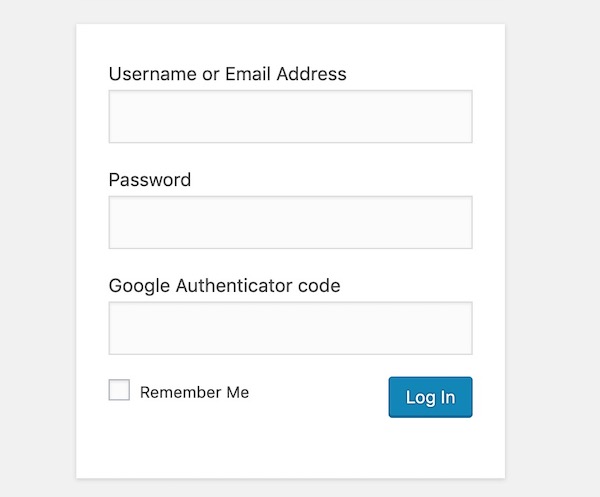Select the Google Authenticator code field
The image size is (600, 497).
290,328
